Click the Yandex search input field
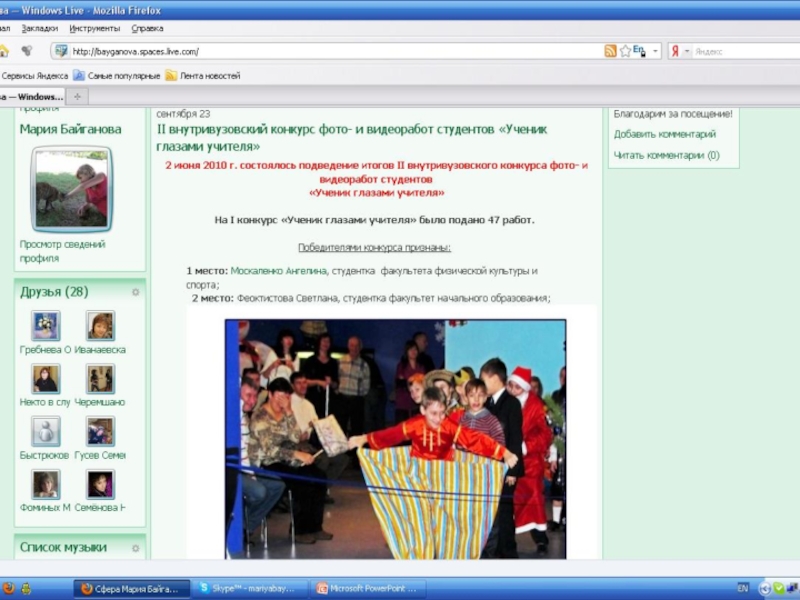 (x=746, y=51)
